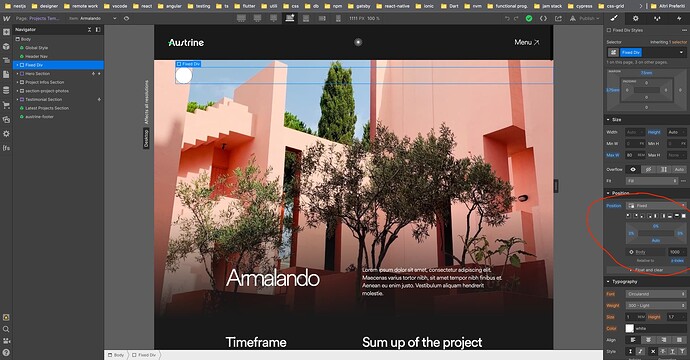This screenshot has height=360, width=690.
Task: Click the Fixed Div selector tag
Action: (631, 52)
